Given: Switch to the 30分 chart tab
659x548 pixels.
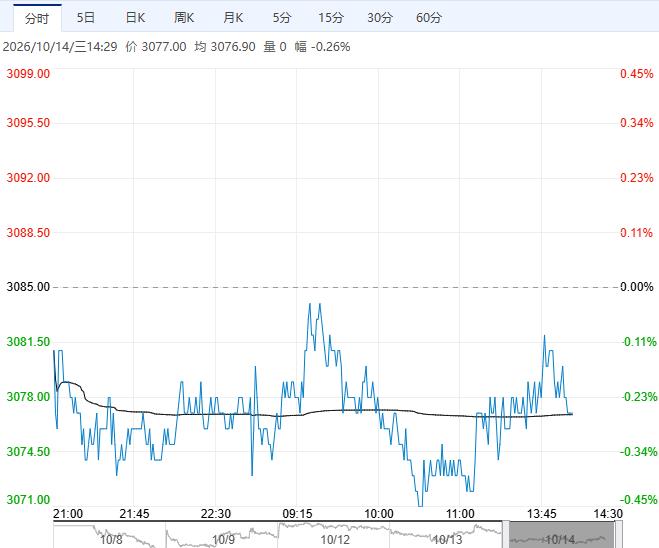Looking at the screenshot, I should coord(380,18).
